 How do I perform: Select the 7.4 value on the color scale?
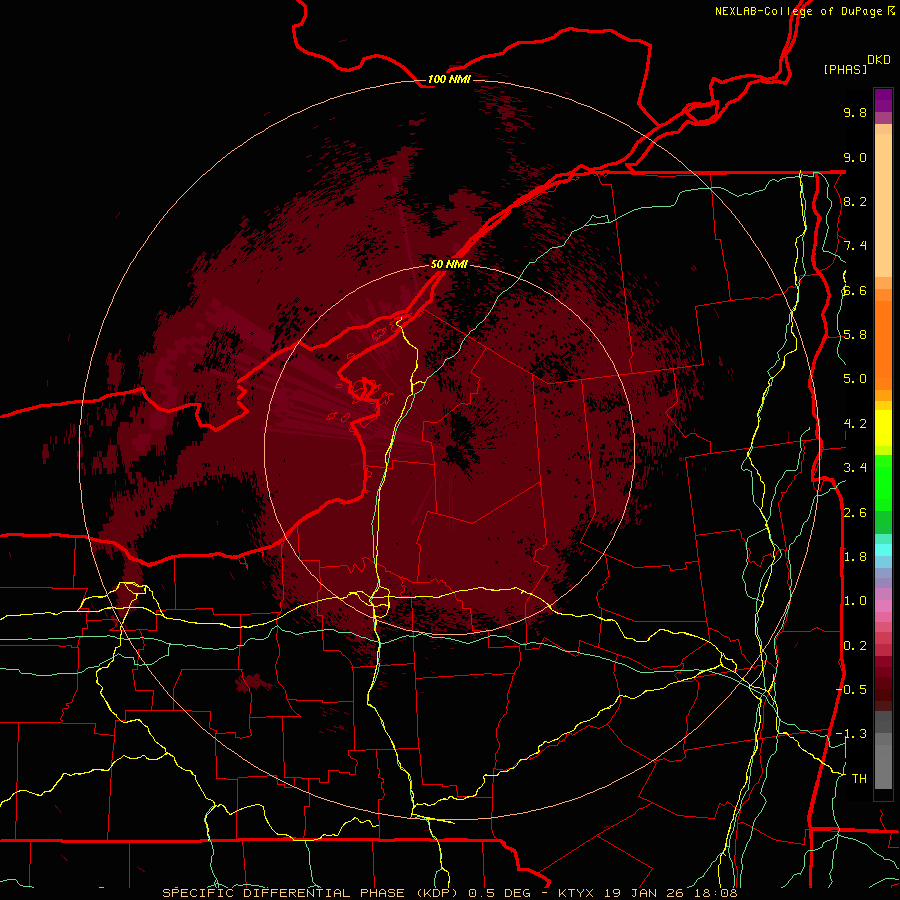click(x=855, y=246)
